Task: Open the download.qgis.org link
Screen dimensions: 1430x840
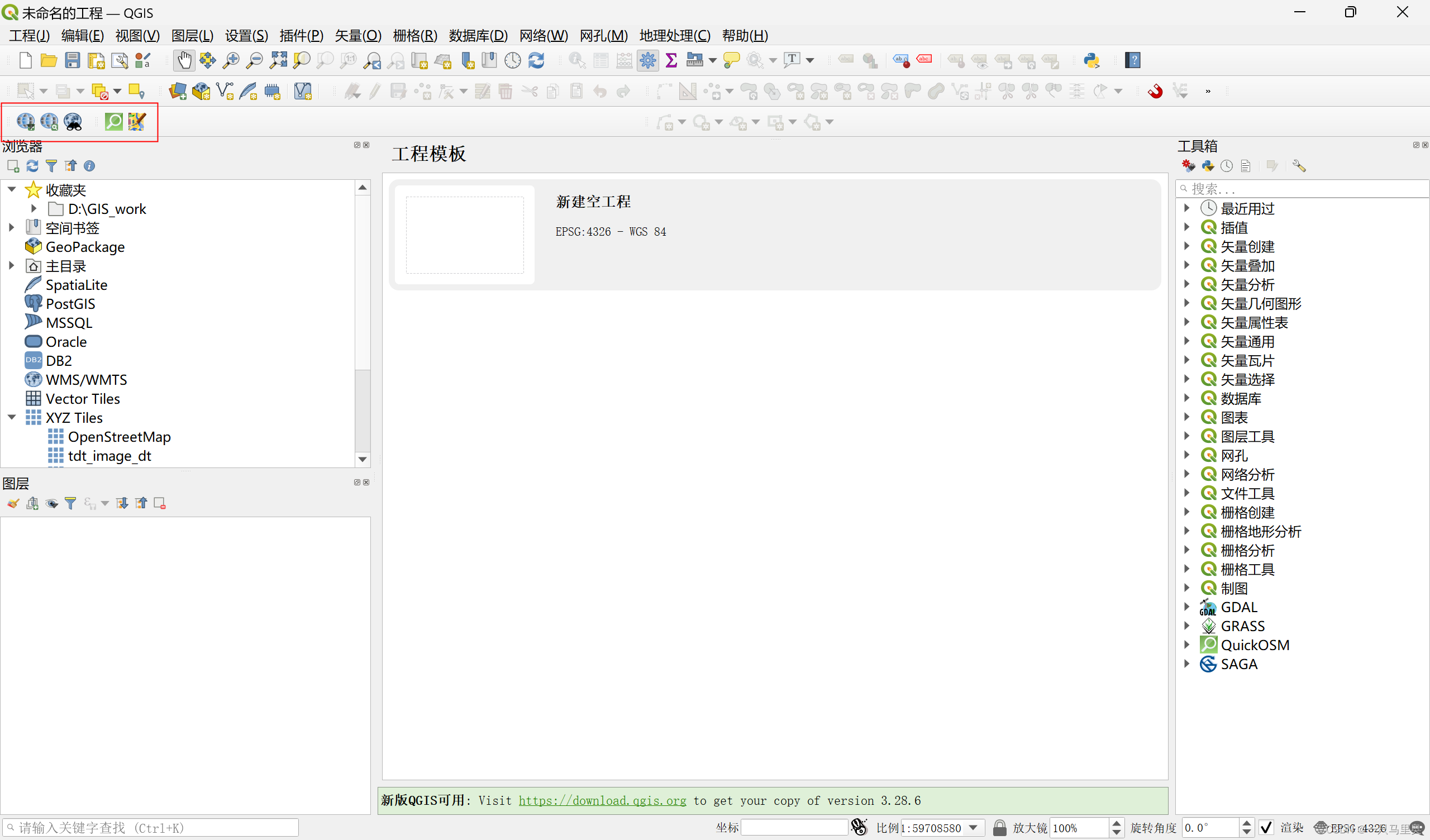Action: click(602, 800)
